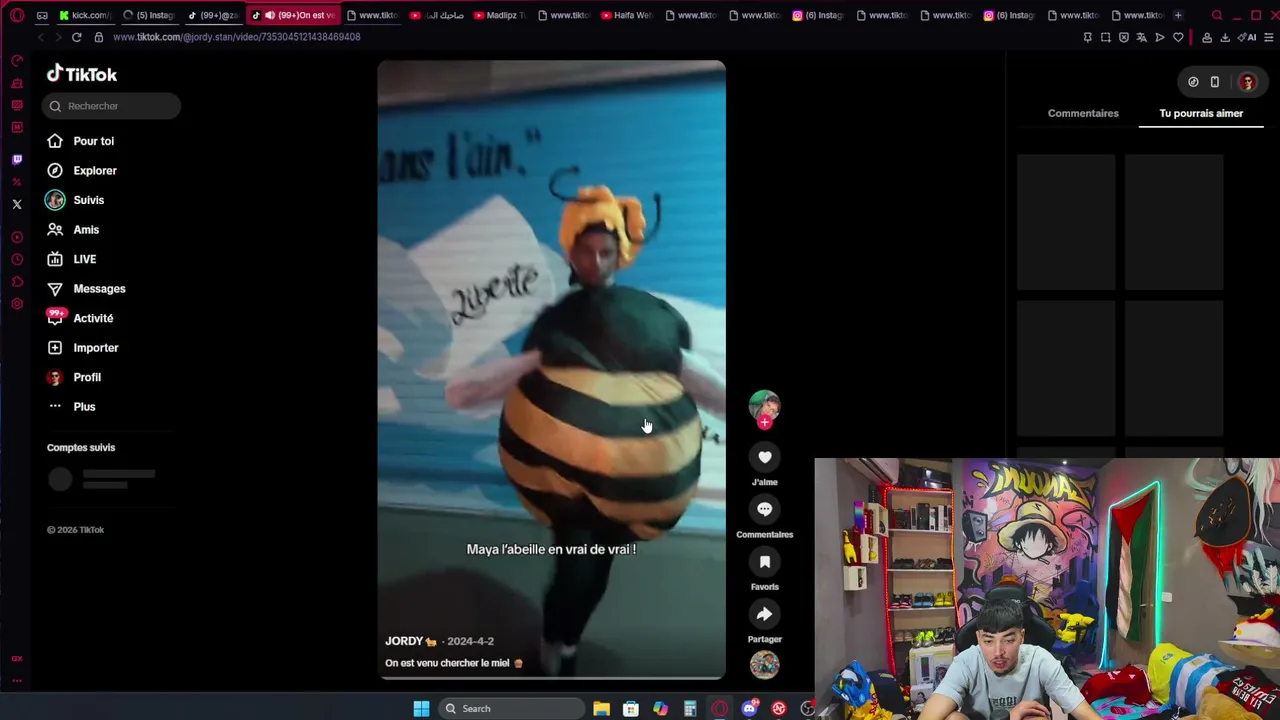Like the video with J'aime heart
The image size is (1280, 720).
[765, 457]
